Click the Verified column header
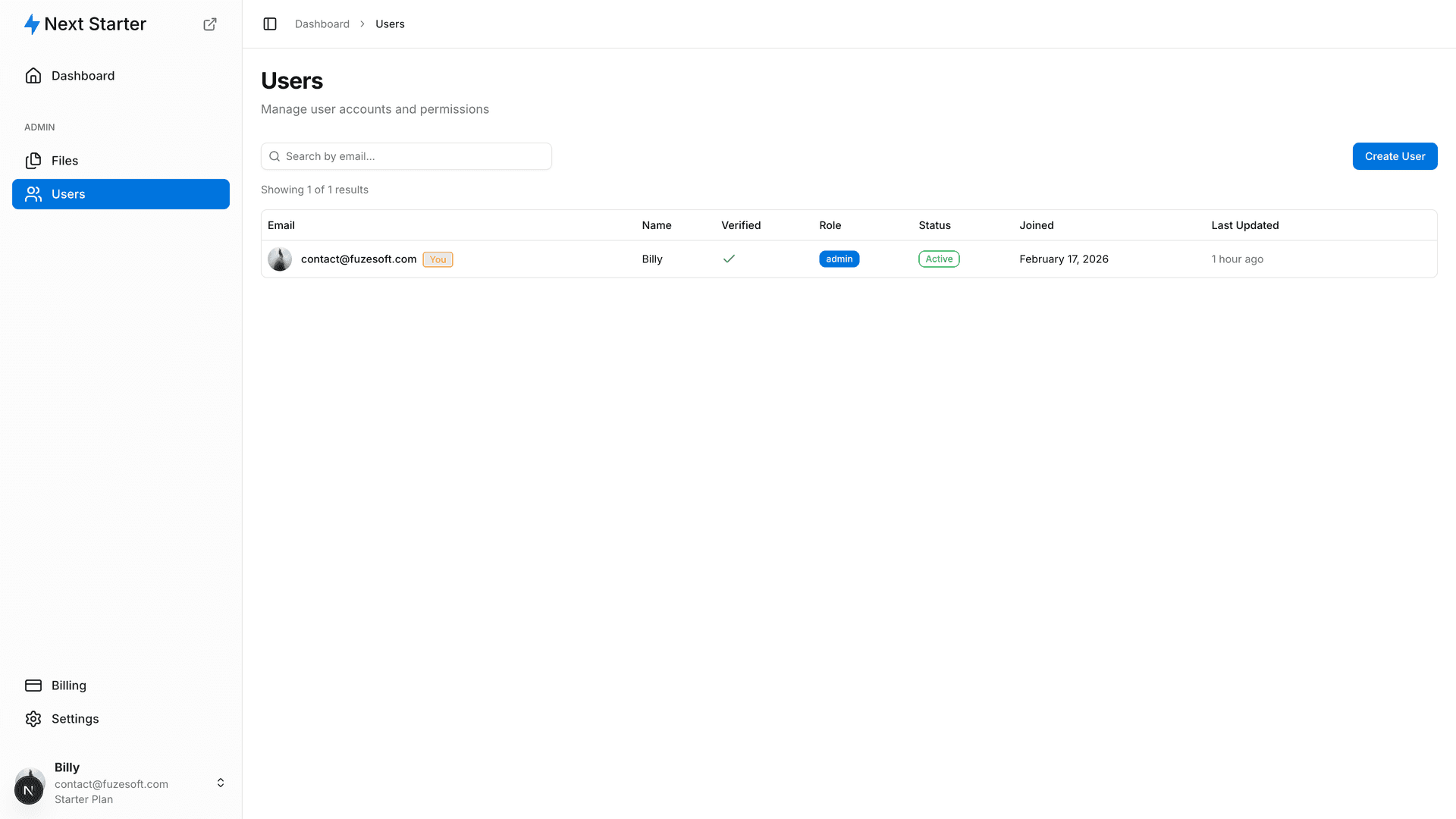This screenshot has width=1456, height=819. (x=741, y=225)
